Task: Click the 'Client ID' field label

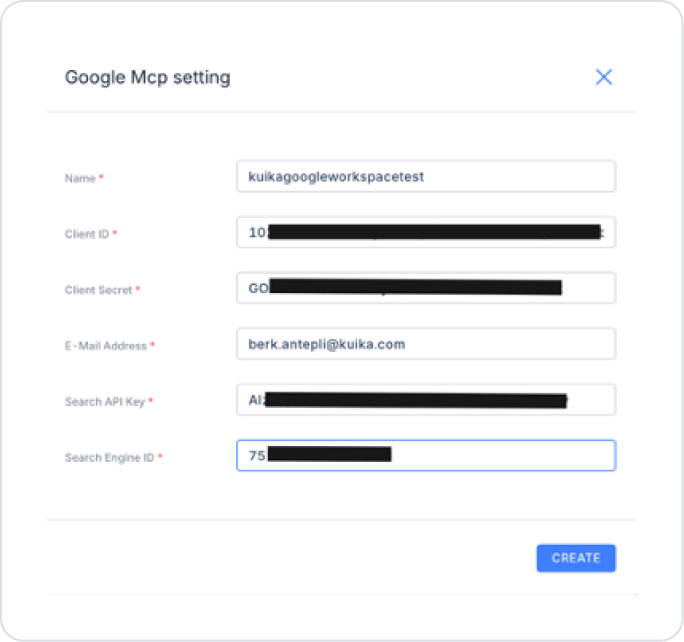Action: (x=87, y=234)
